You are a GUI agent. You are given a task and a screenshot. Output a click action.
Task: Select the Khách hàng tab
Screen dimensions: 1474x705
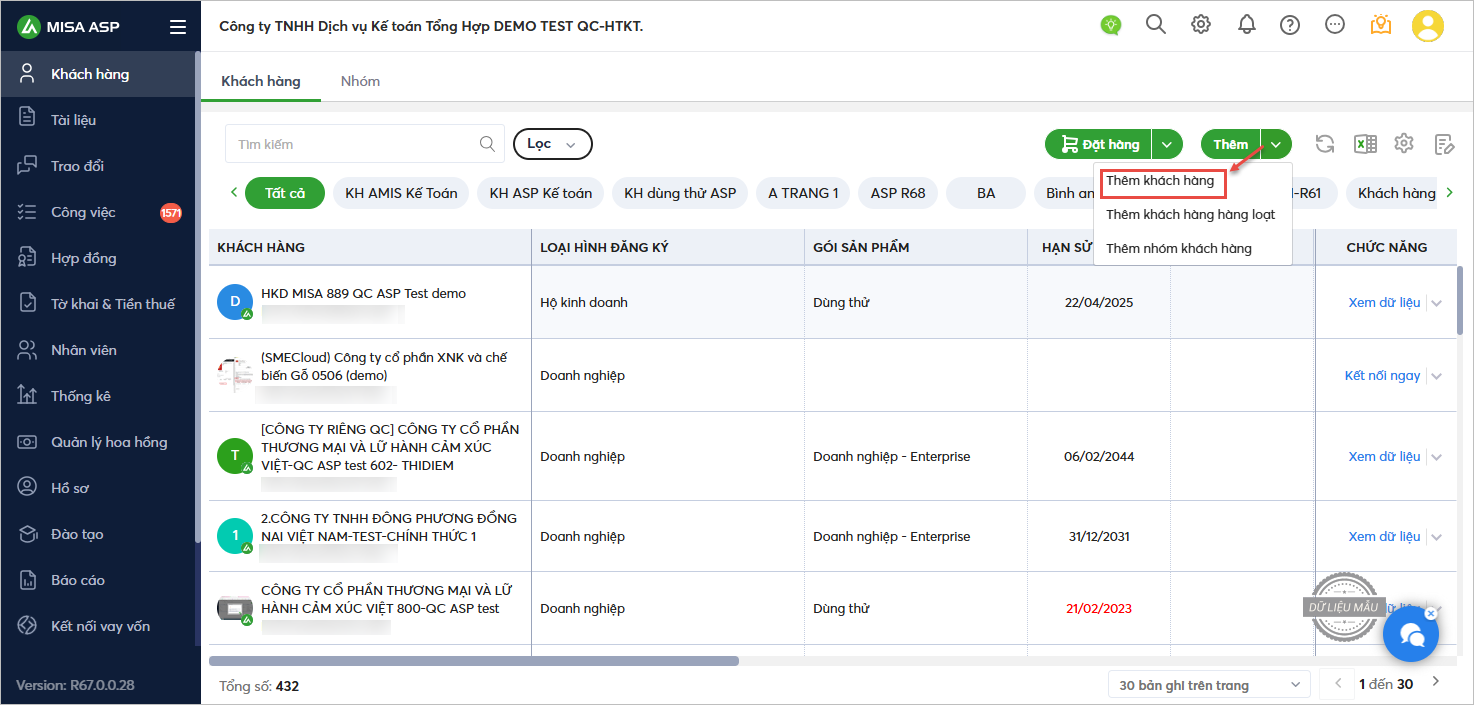pos(261,81)
